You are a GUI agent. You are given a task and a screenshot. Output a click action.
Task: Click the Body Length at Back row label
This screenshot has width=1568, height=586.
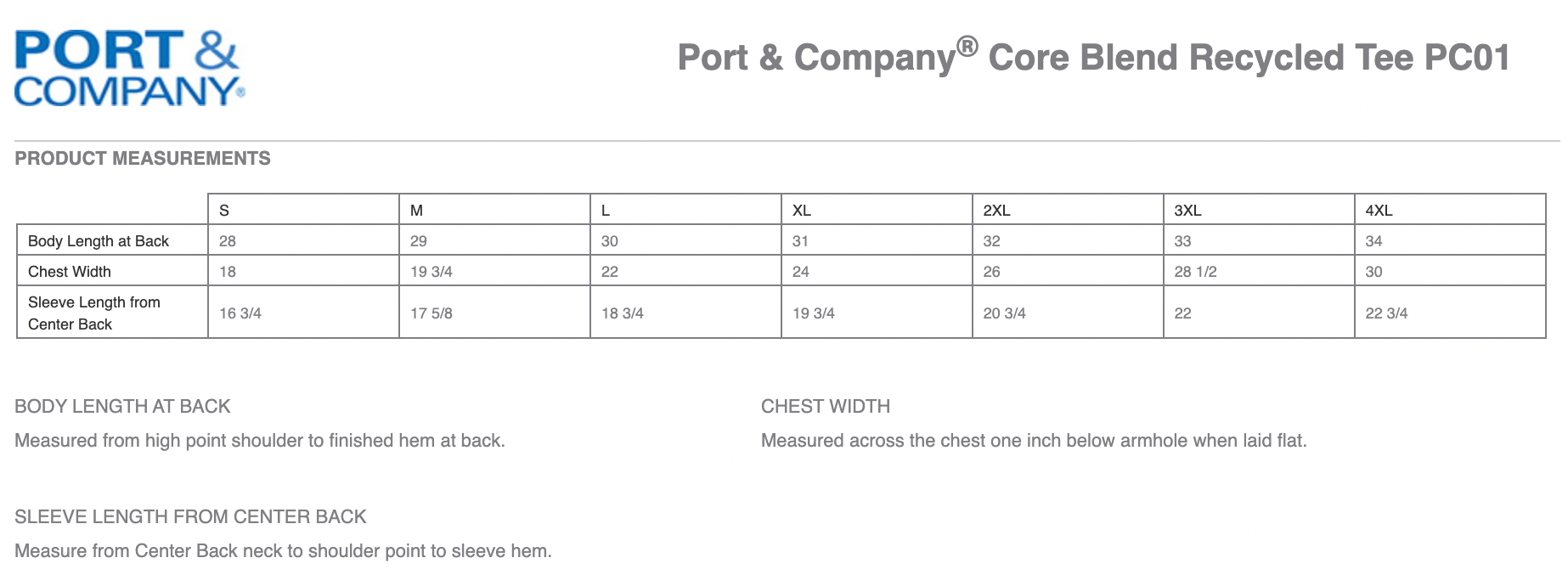(x=99, y=241)
